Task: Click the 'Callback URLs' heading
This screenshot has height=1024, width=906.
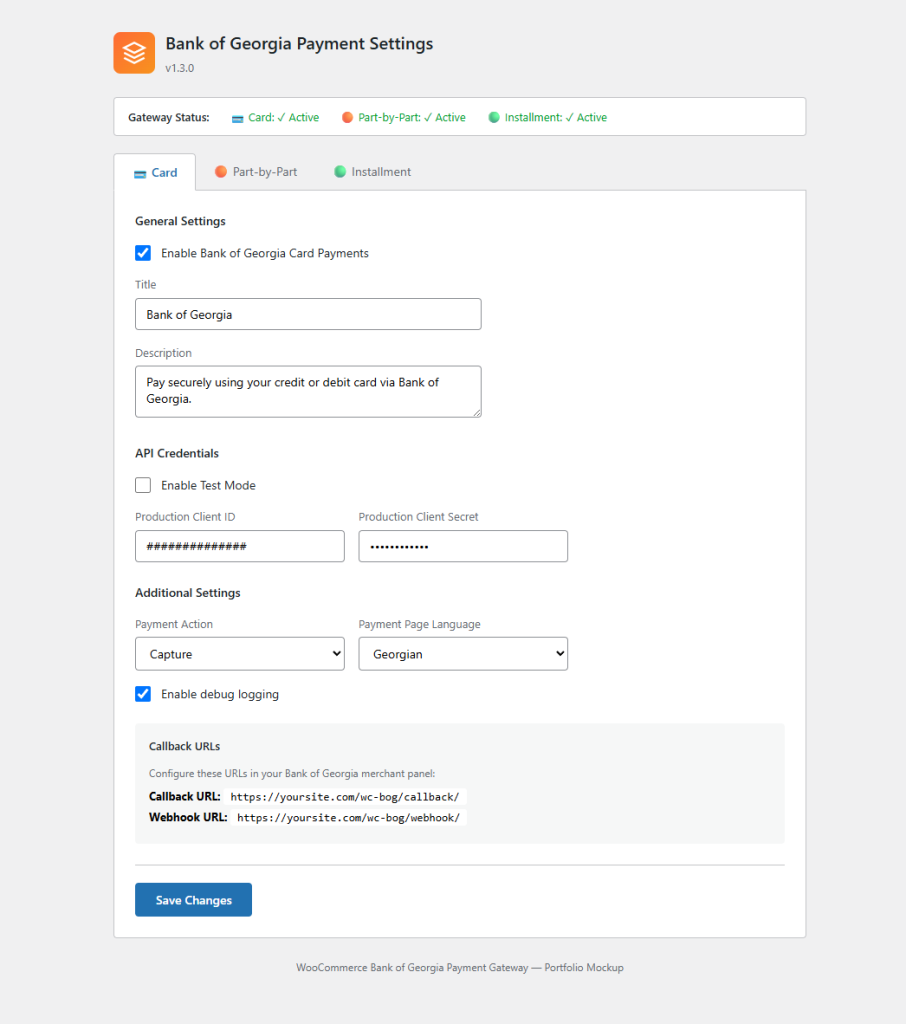Action: [184, 746]
